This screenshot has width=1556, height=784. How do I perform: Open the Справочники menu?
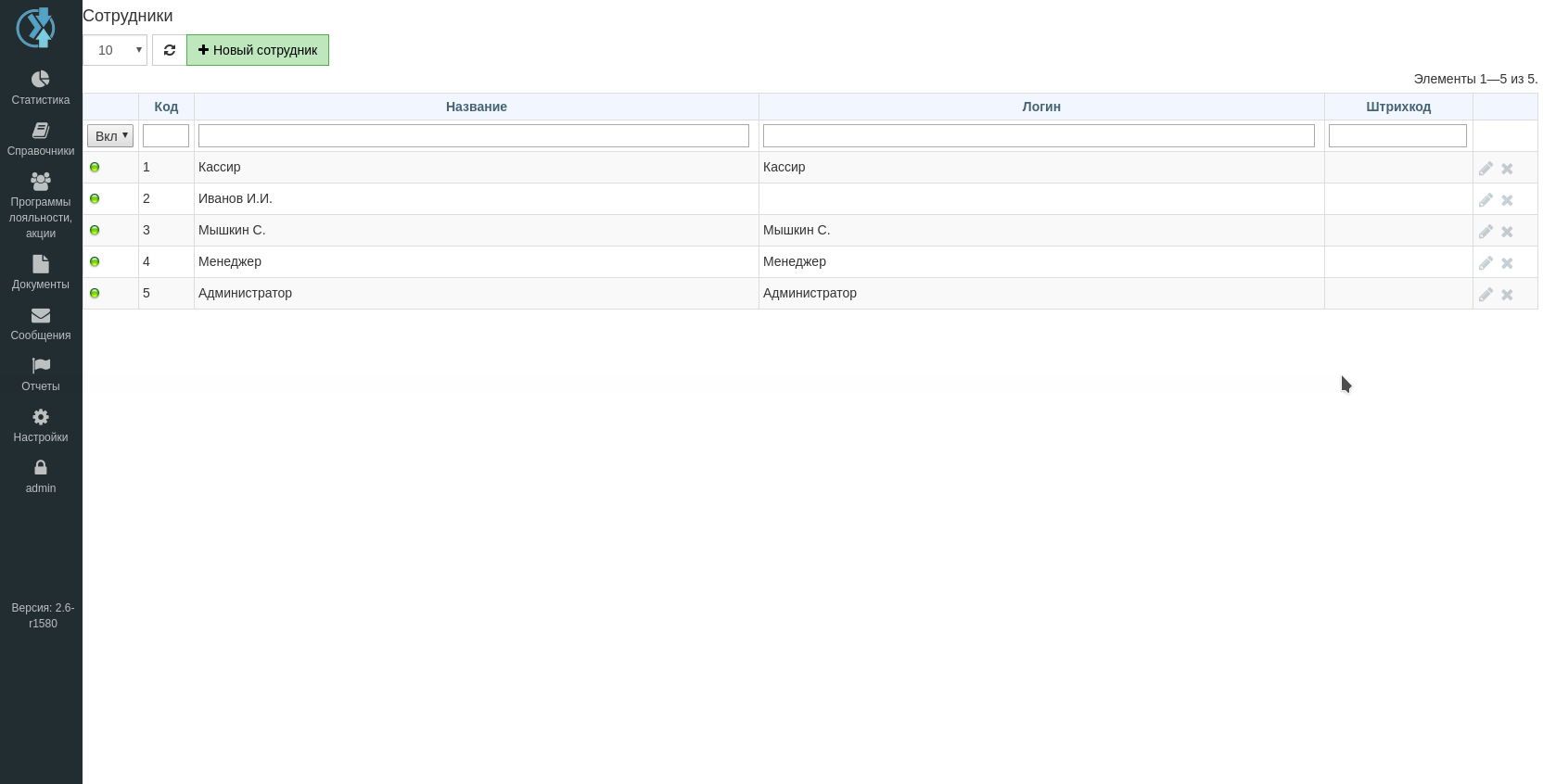coord(41,139)
